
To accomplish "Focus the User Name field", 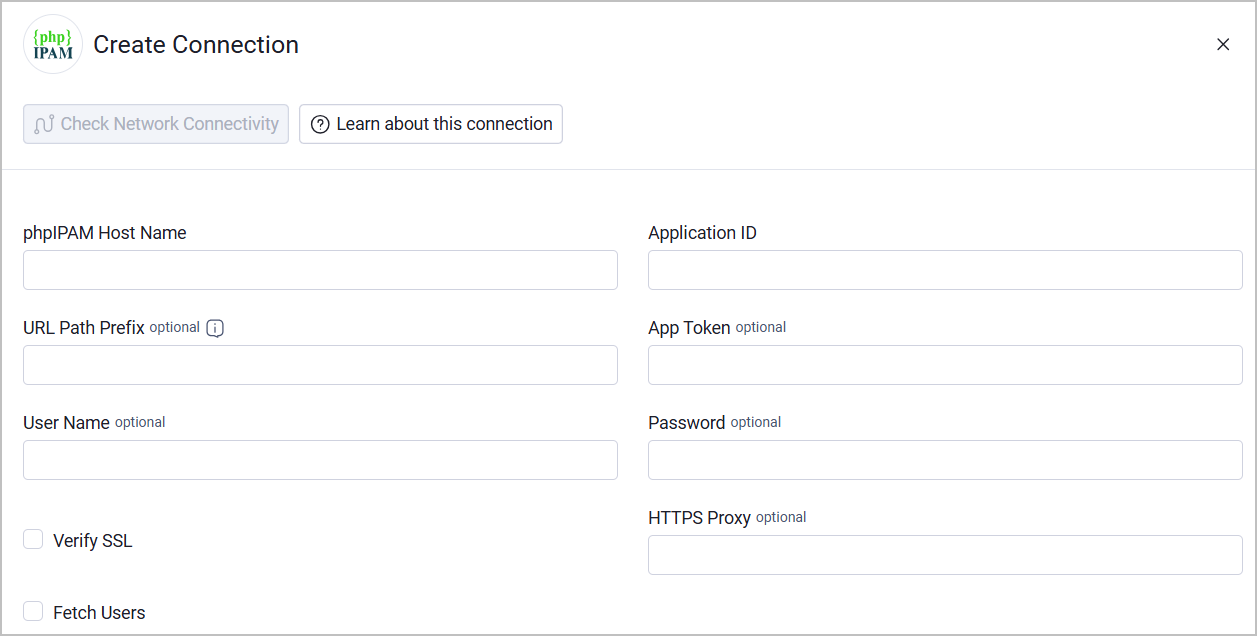I will tap(320, 460).
